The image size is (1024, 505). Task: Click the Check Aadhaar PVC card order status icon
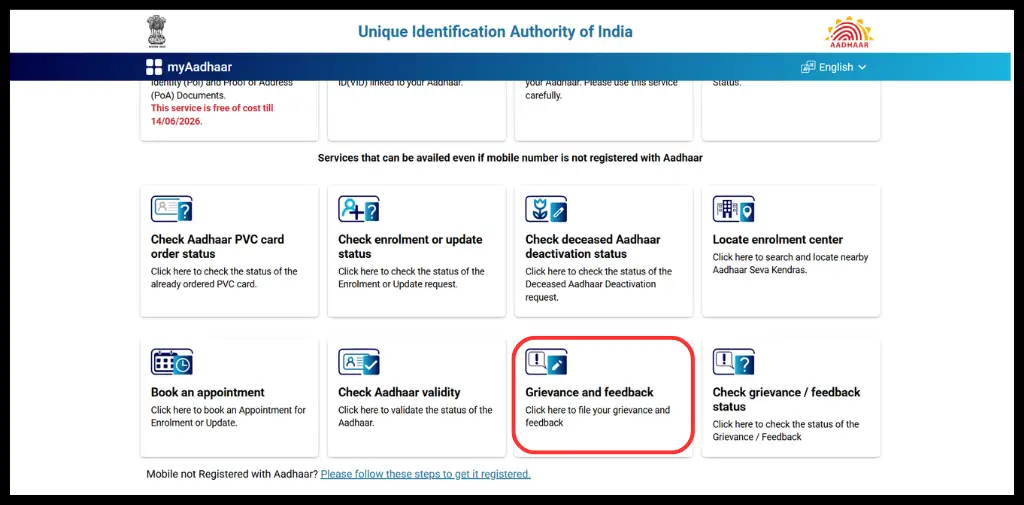coord(171,209)
